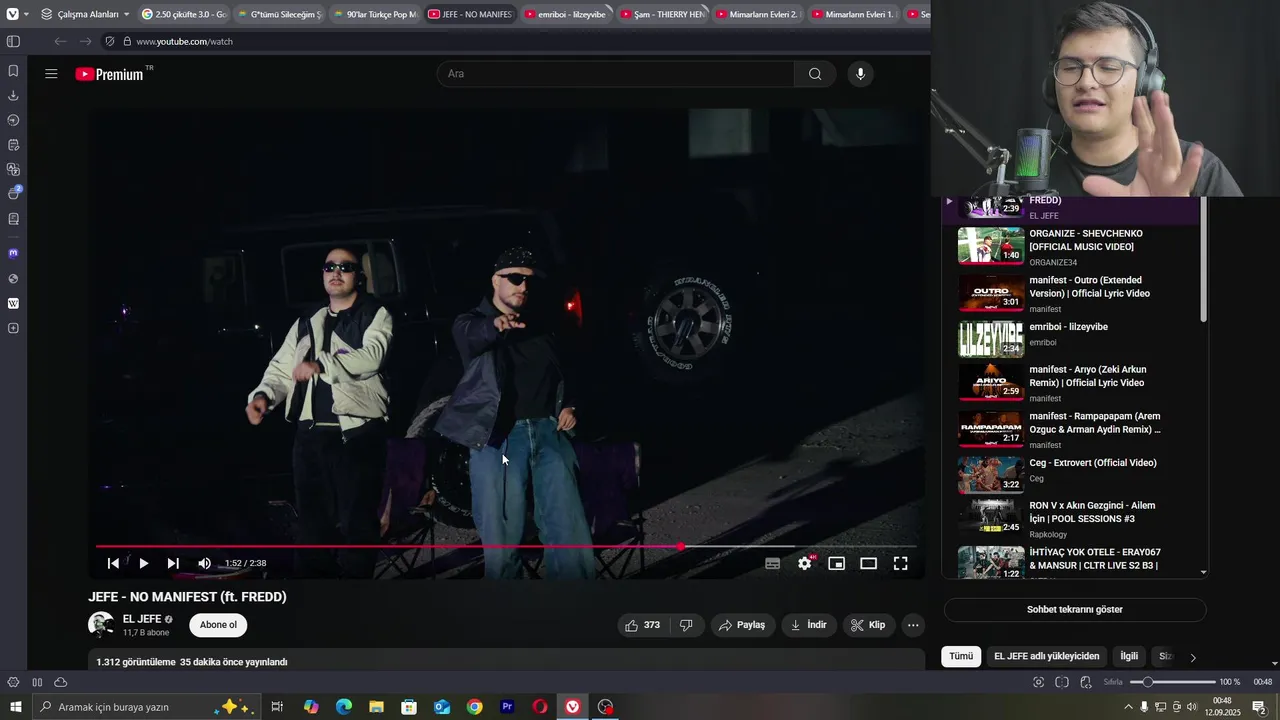
Task: Toggle the Vivaldi side panel button
Action: [x=13, y=42]
